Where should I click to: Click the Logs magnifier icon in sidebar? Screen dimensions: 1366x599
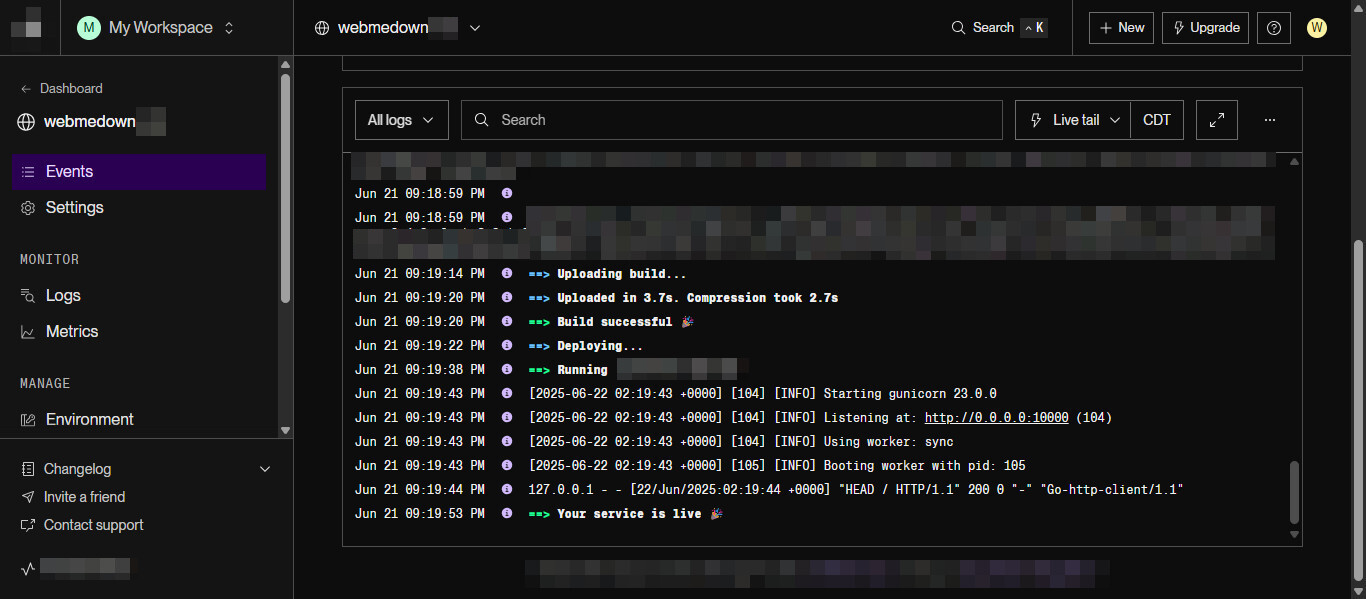click(x=28, y=296)
